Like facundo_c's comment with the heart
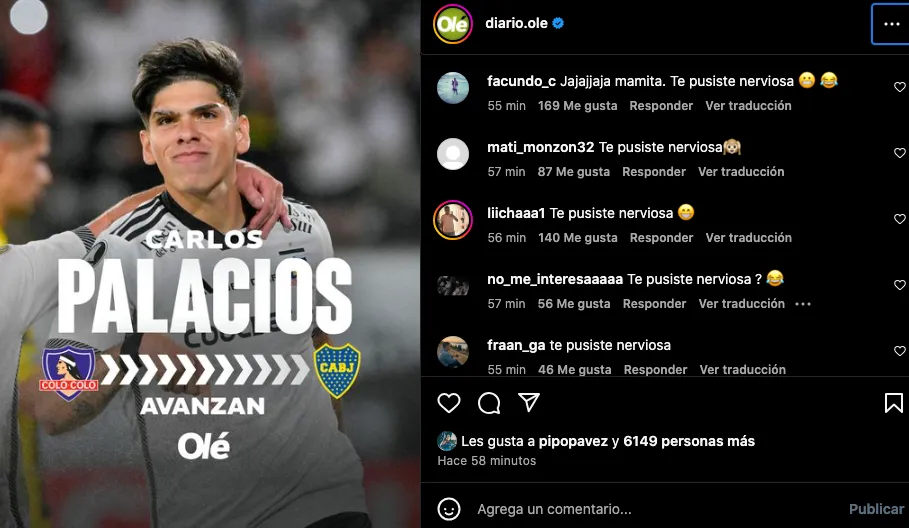This screenshot has height=528, width=909. [x=899, y=87]
